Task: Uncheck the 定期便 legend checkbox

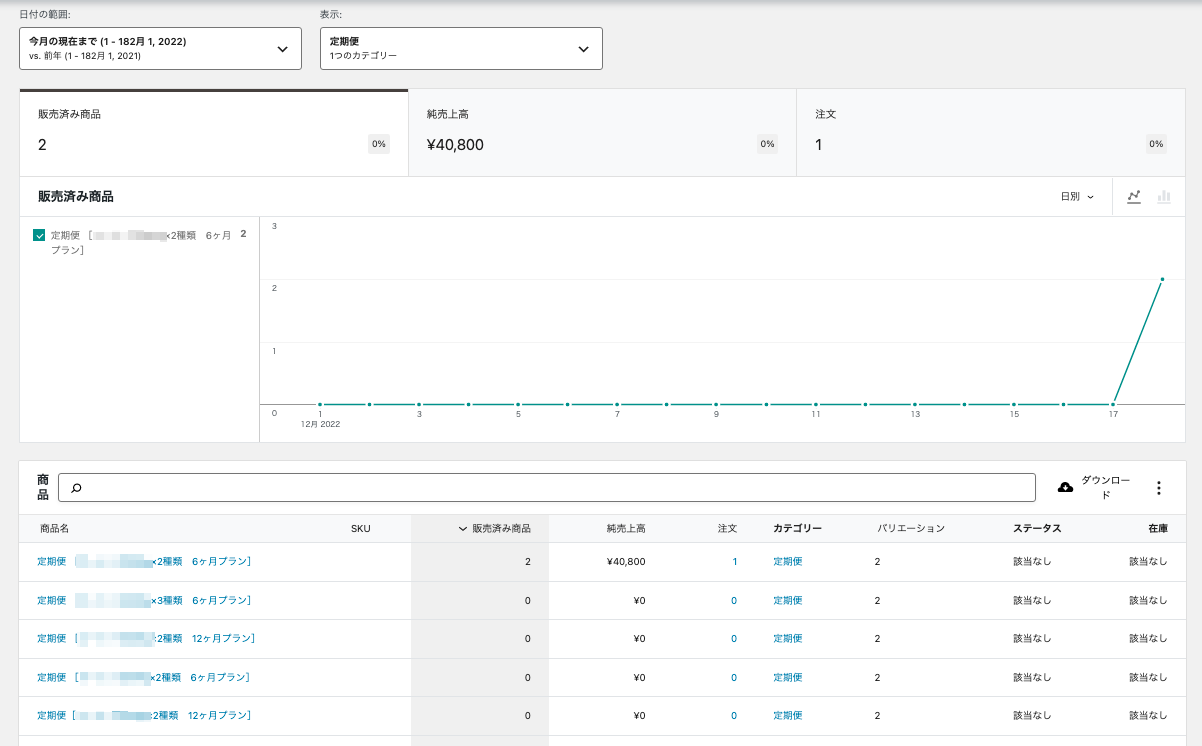Action: 39,235
